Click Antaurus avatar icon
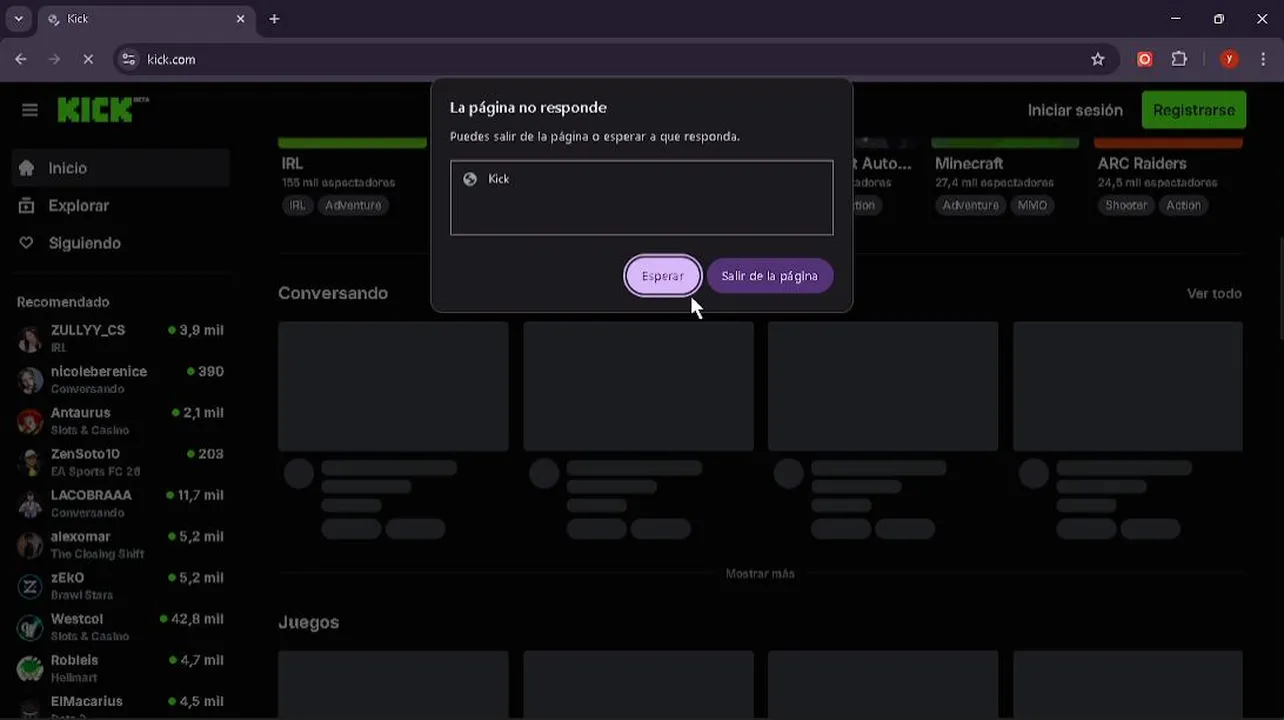1284x720 pixels. [30, 421]
